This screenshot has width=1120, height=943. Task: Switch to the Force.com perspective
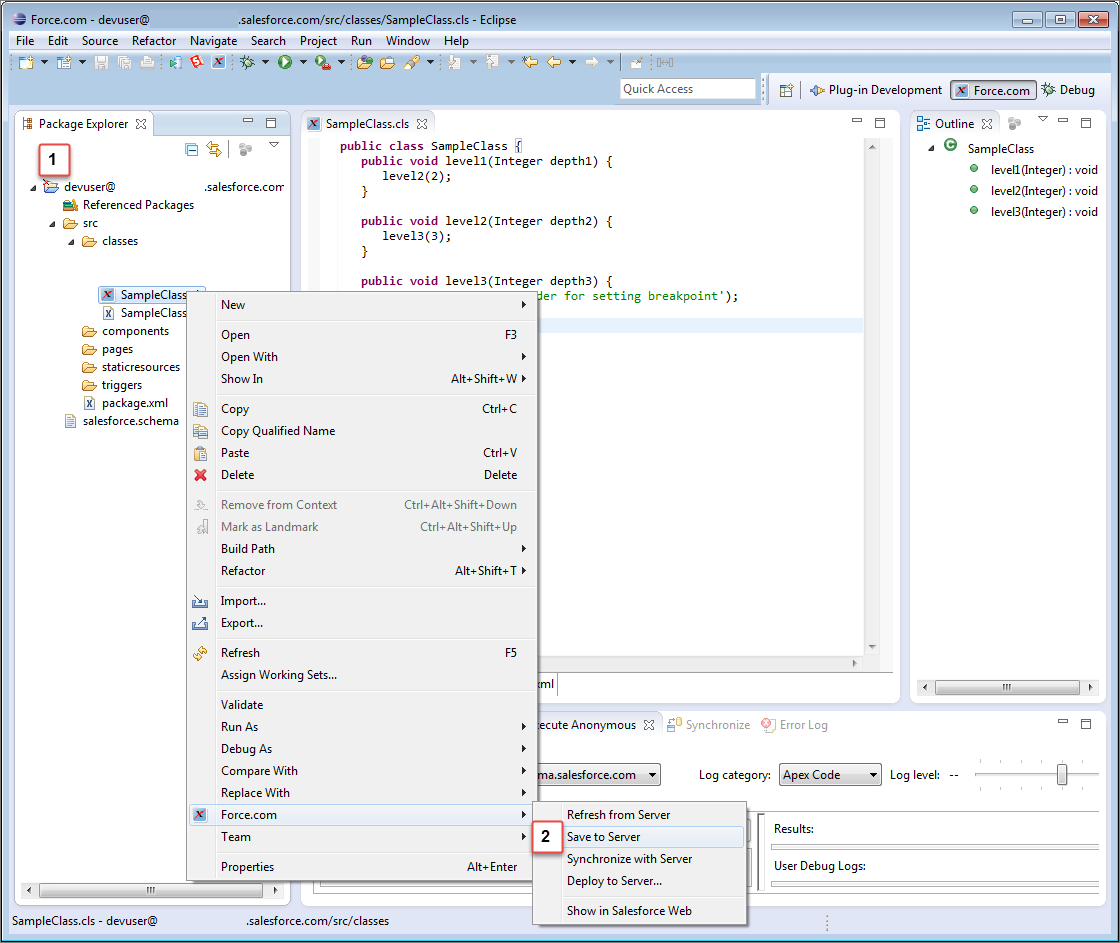[x=993, y=90]
